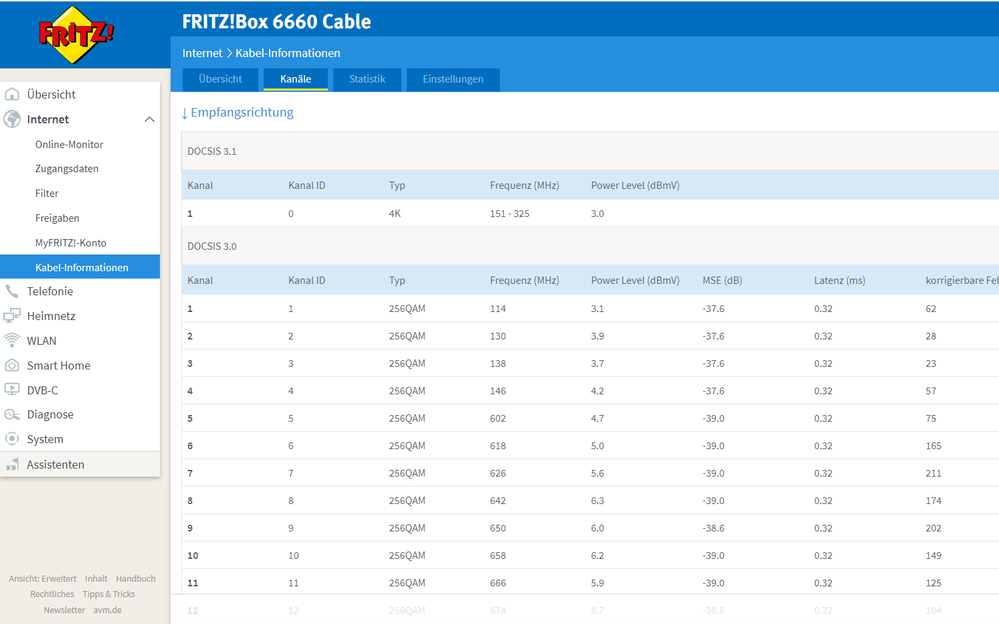
Task: Open the Assistenten section
Action: 55,465
